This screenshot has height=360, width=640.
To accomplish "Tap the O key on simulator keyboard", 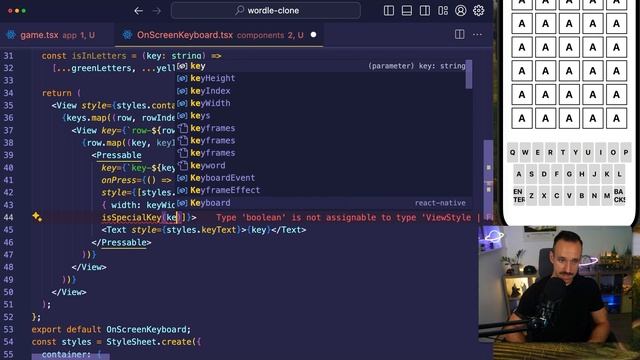I will 613,153.
